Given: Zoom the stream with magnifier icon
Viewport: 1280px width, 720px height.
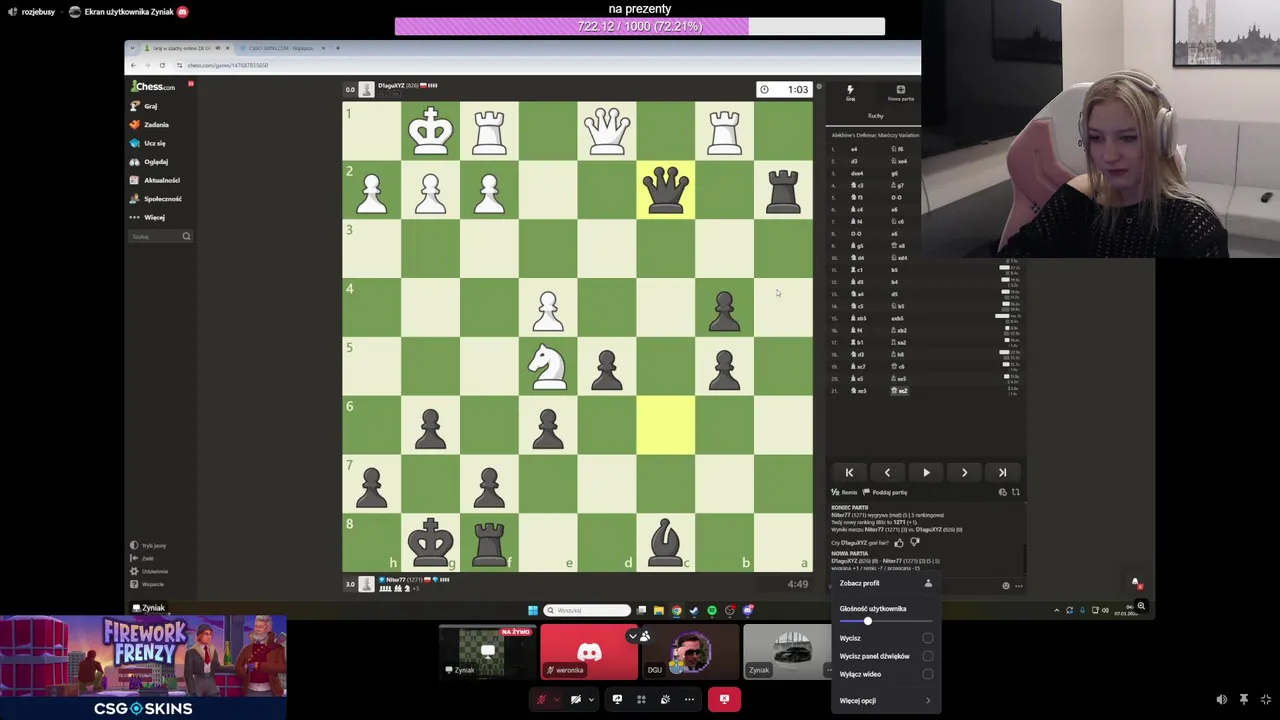Looking at the screenshot, I should pyautogui.click(x=1141, y=606).
